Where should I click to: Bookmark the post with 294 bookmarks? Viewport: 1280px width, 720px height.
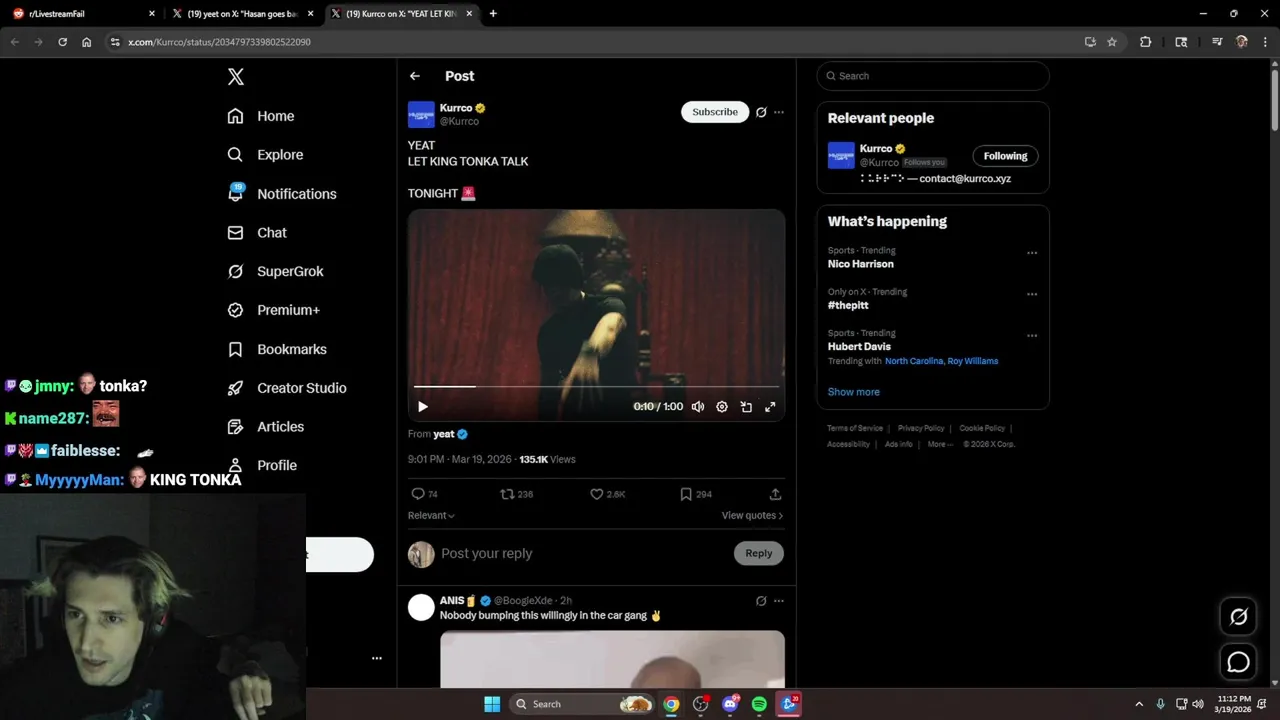[x=696, y=494]
